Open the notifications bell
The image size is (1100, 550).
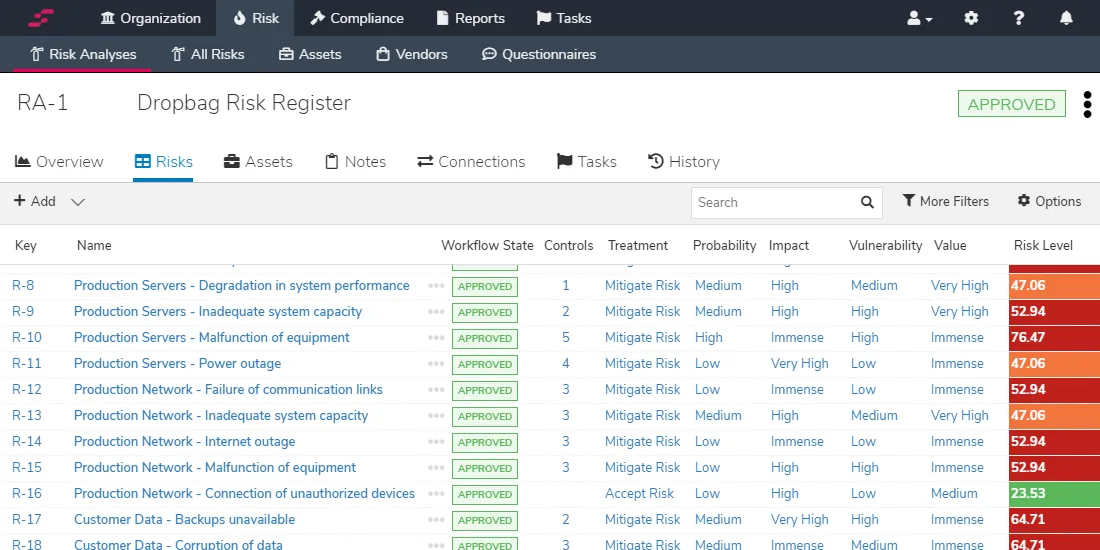pyautogui.click(x=1066, y=18)
